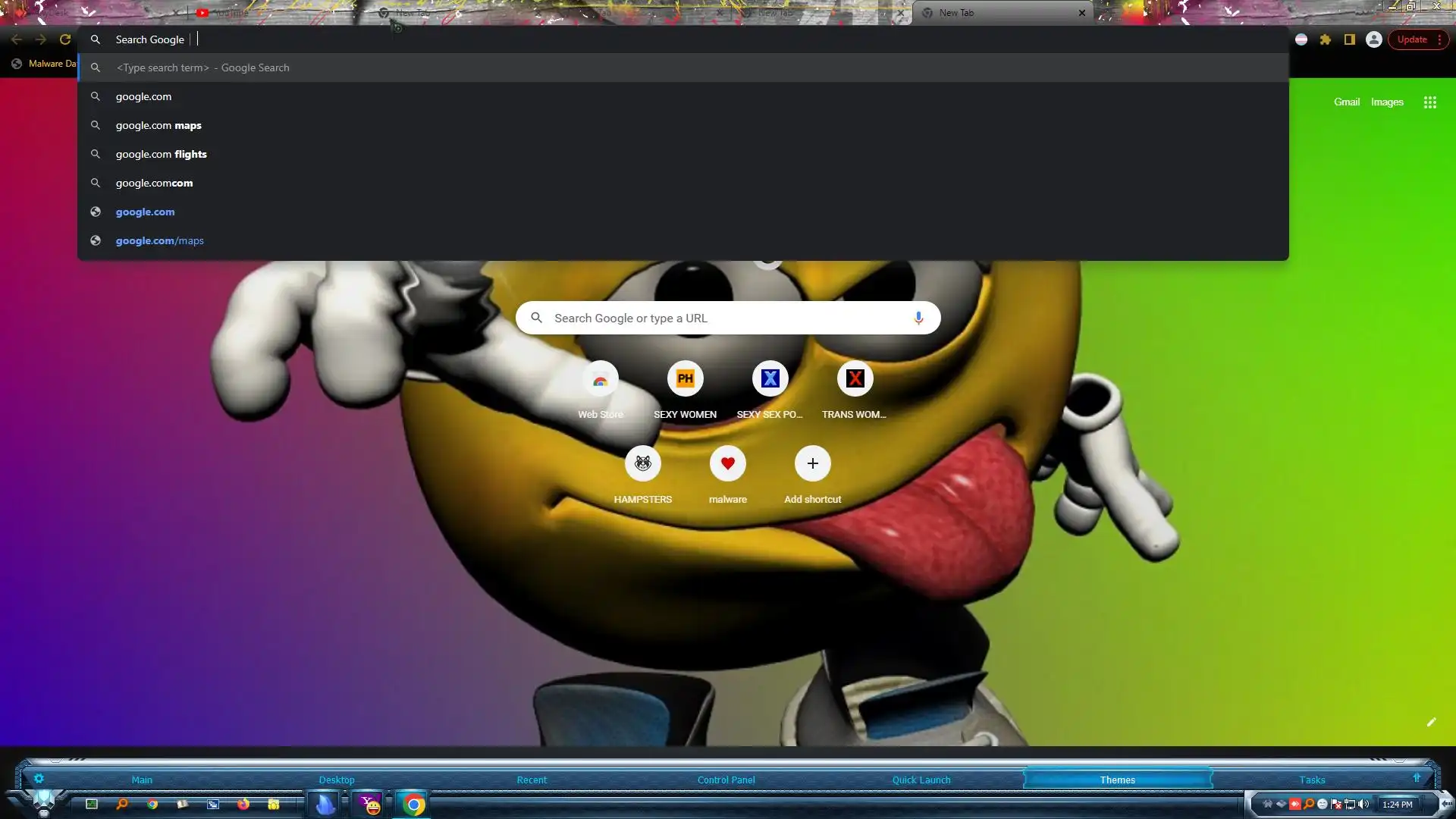This screenshot has height=819, width=1456.
Task: Click the volume speaker tray icon
Action: click(x=1363, y=804)
